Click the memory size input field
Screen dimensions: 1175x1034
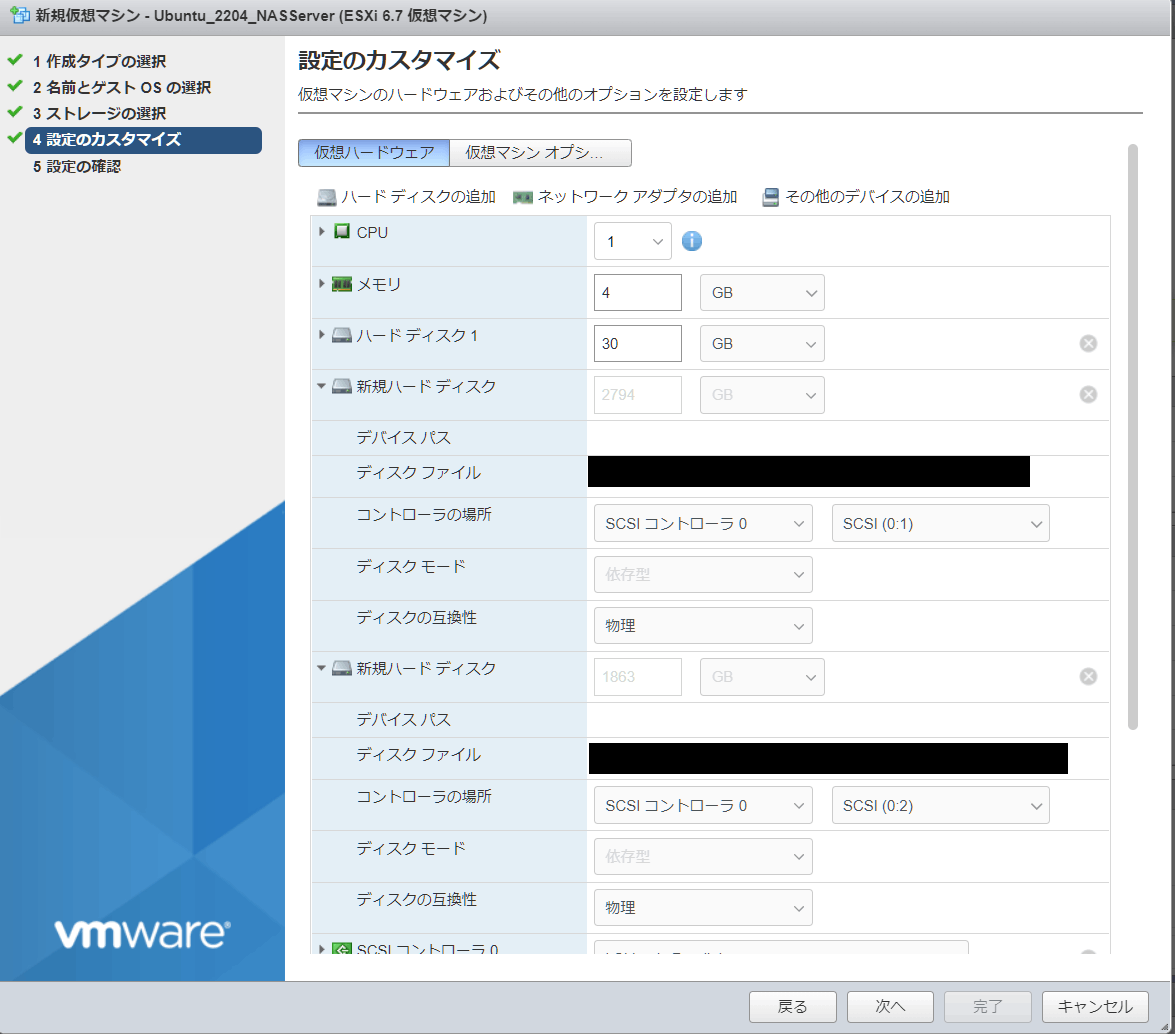pyautogui.click(x=638, y=292)
